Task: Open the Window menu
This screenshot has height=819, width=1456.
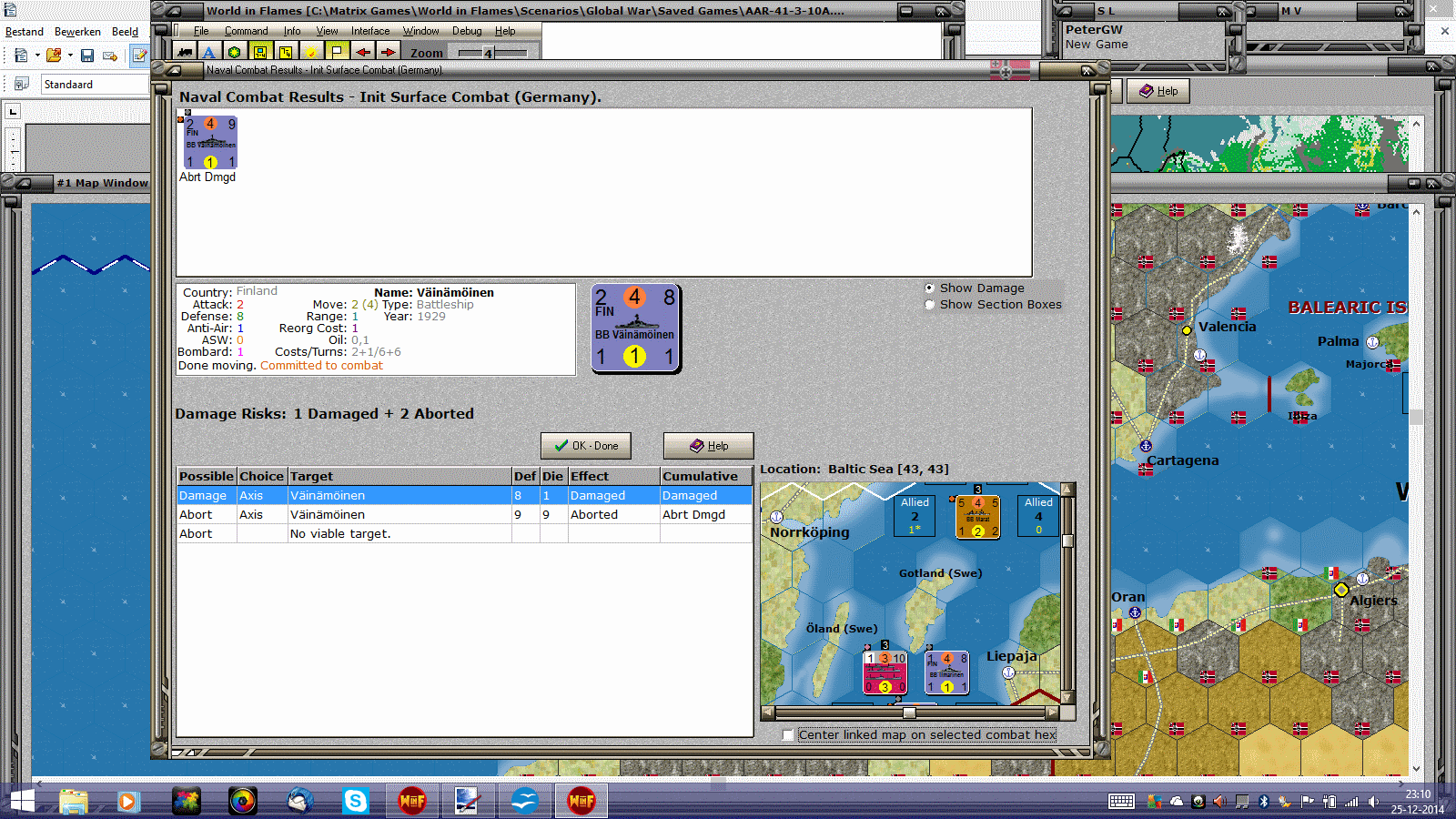Action: 421,31
